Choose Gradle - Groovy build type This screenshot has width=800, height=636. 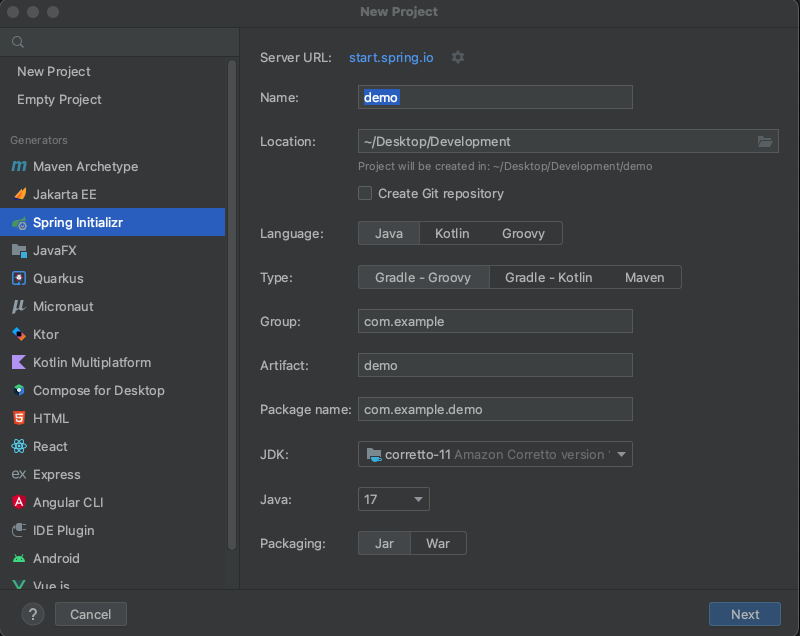click(423, 277)
